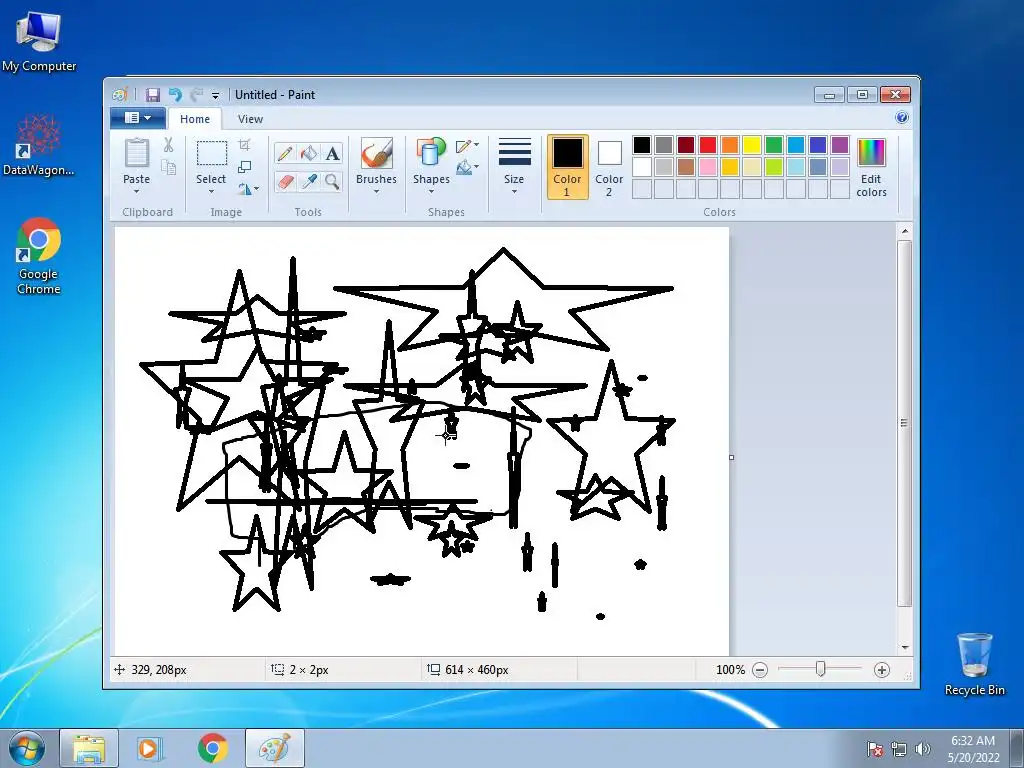
Task: Switch to the View ribbon tab
Action: click(250, 119)
